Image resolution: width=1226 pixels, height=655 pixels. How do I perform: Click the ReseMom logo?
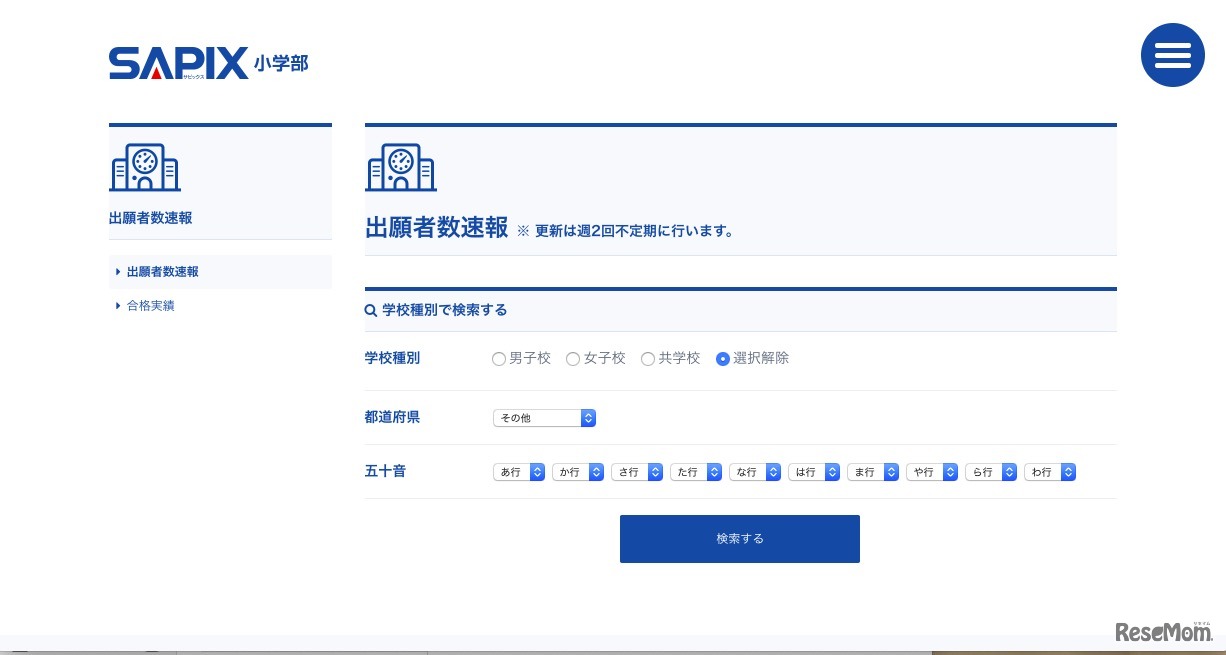coord(1163,632)
